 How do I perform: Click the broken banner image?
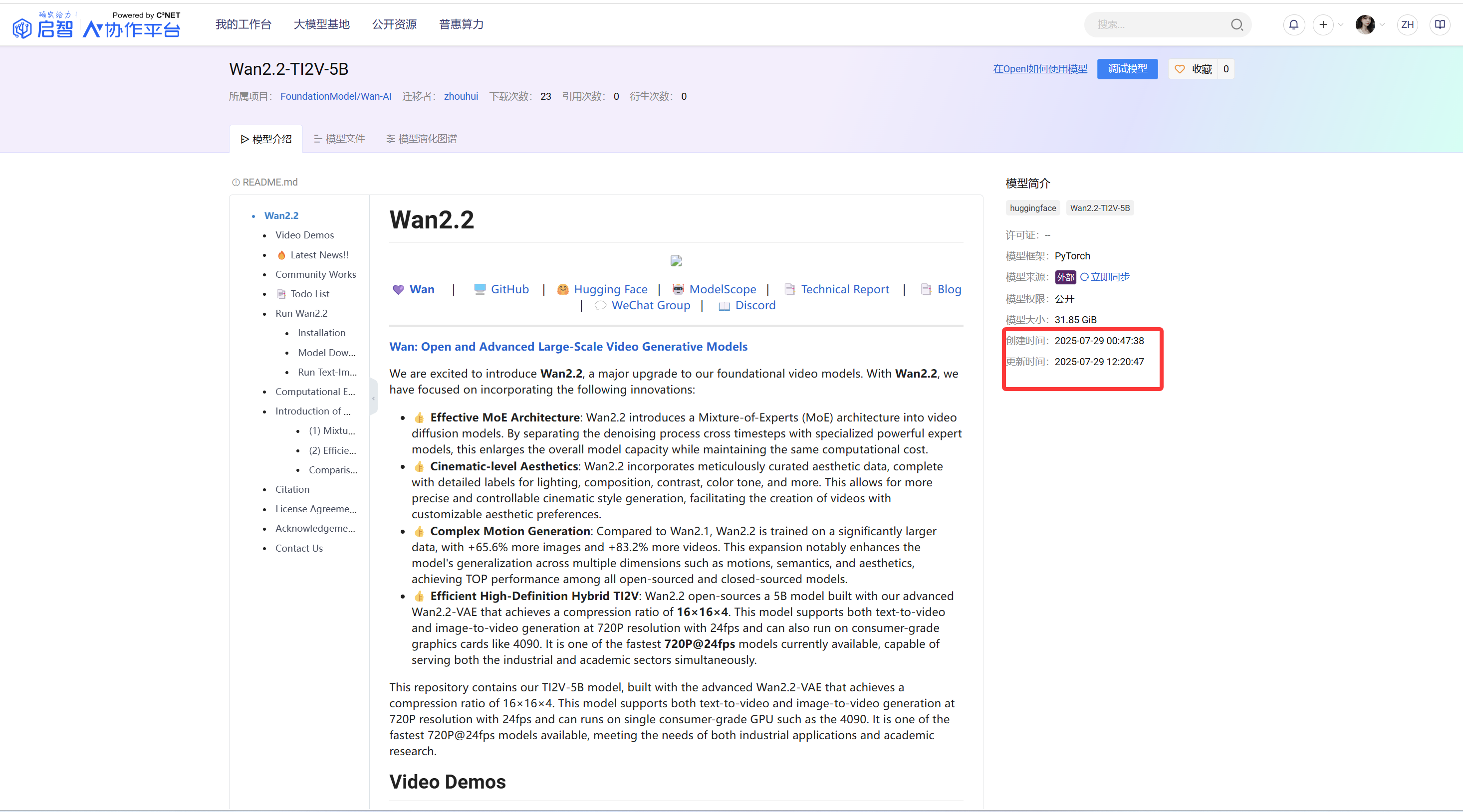pos(676,260)
